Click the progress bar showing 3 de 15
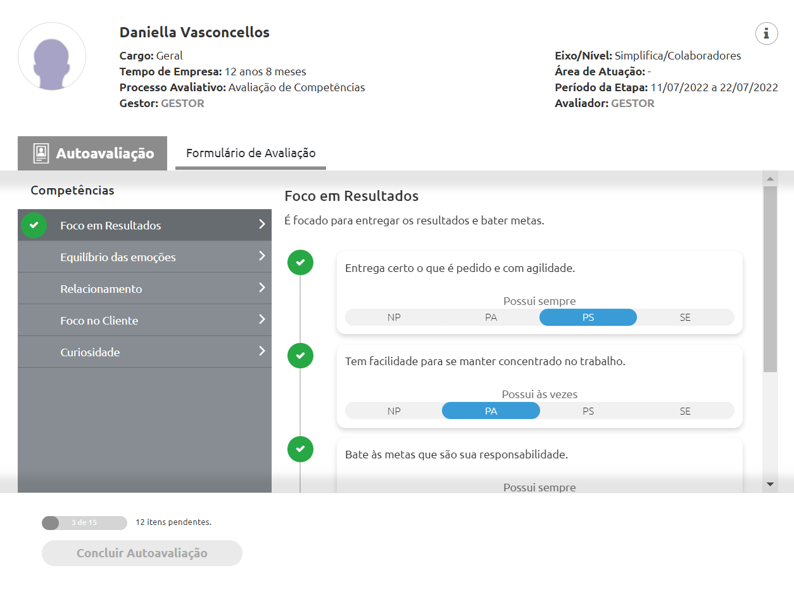The width and height of the screenshot is (794, 600). click(x=84, y=523)
